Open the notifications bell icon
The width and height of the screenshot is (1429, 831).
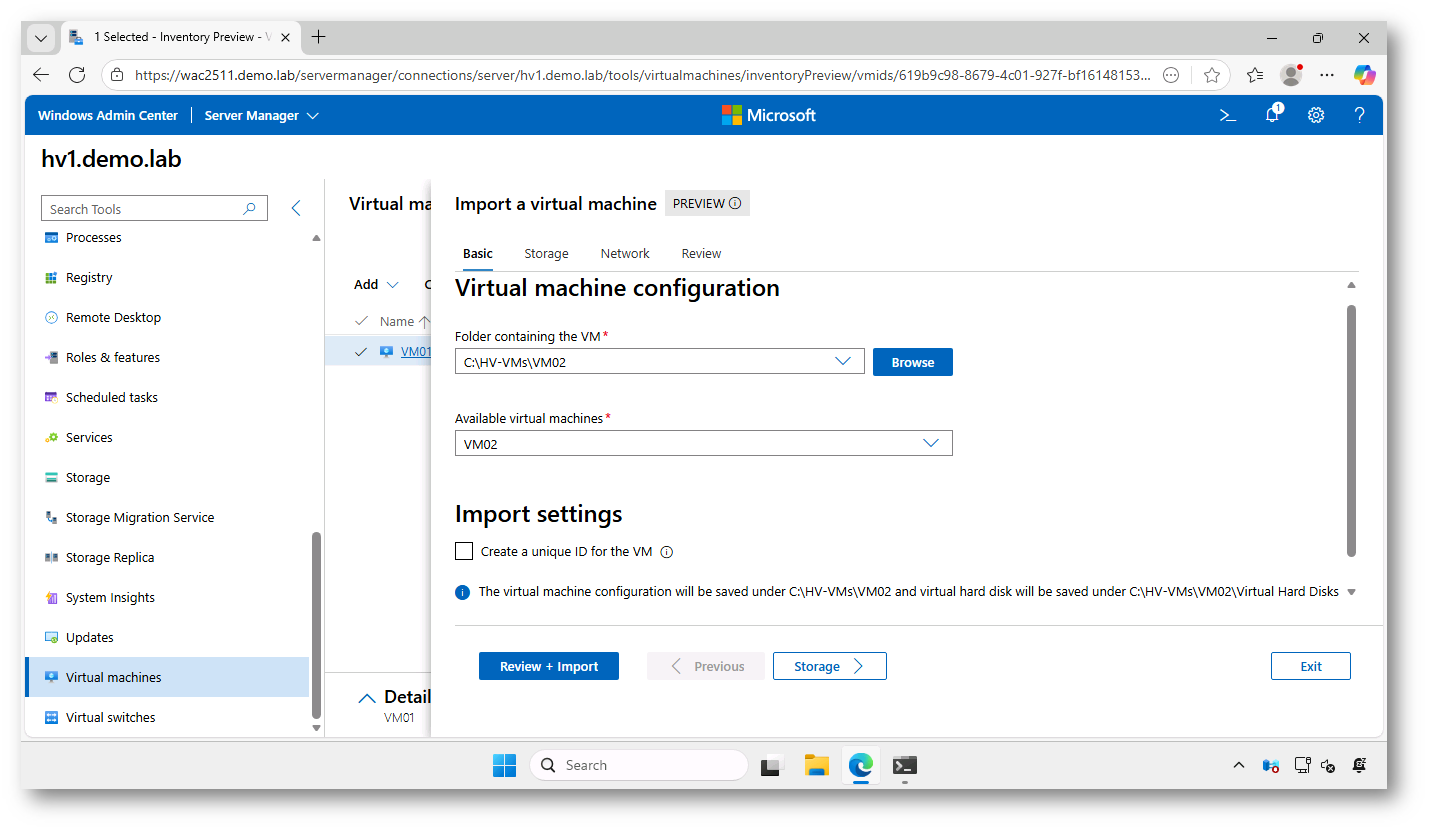(1272, 115)
